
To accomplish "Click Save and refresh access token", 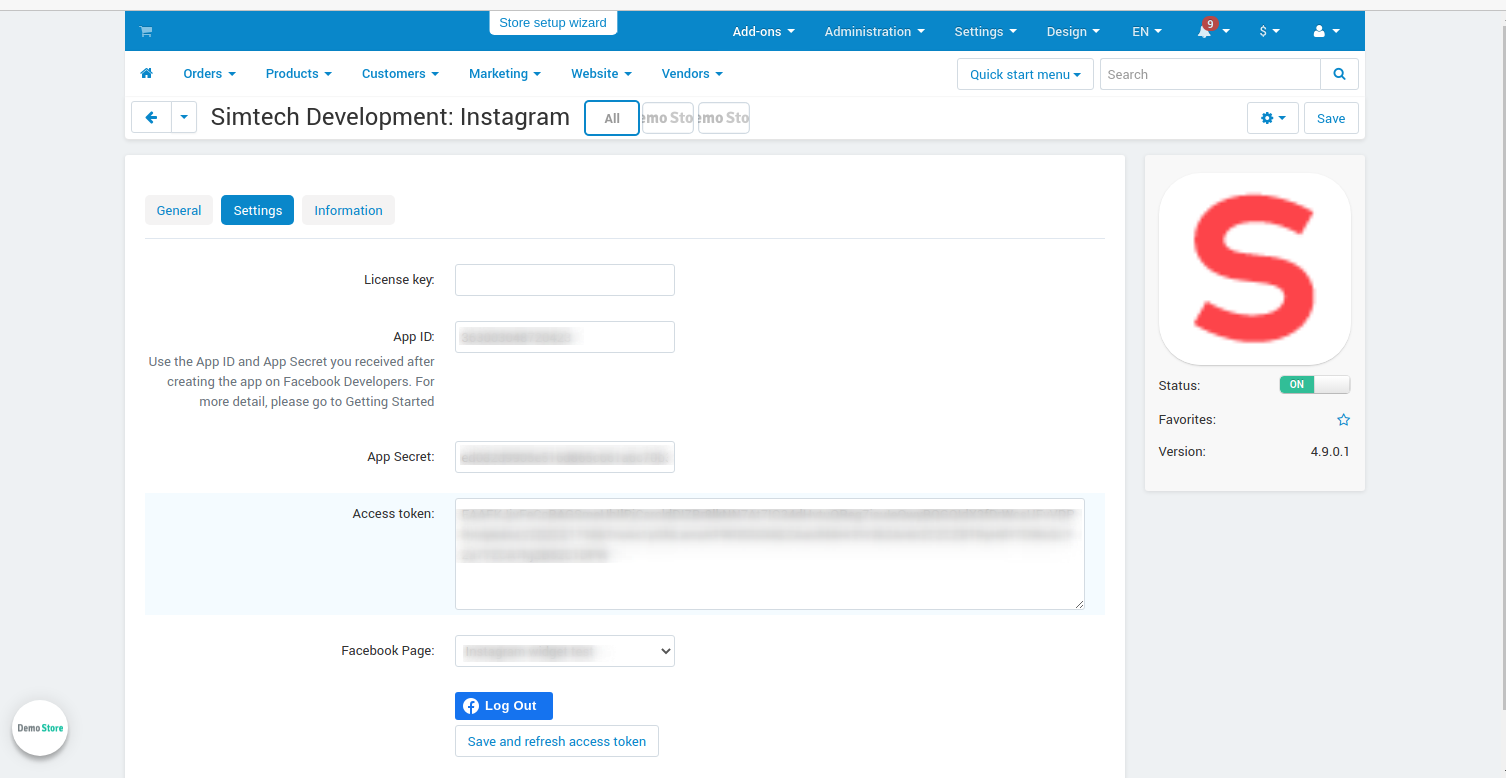I will click(557, 741).
